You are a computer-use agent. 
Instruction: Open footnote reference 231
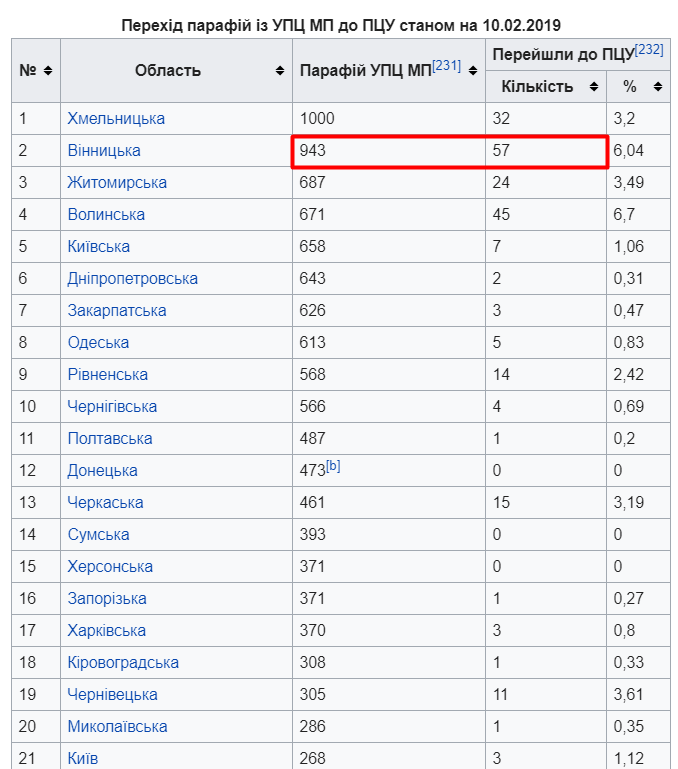[447, 65]
